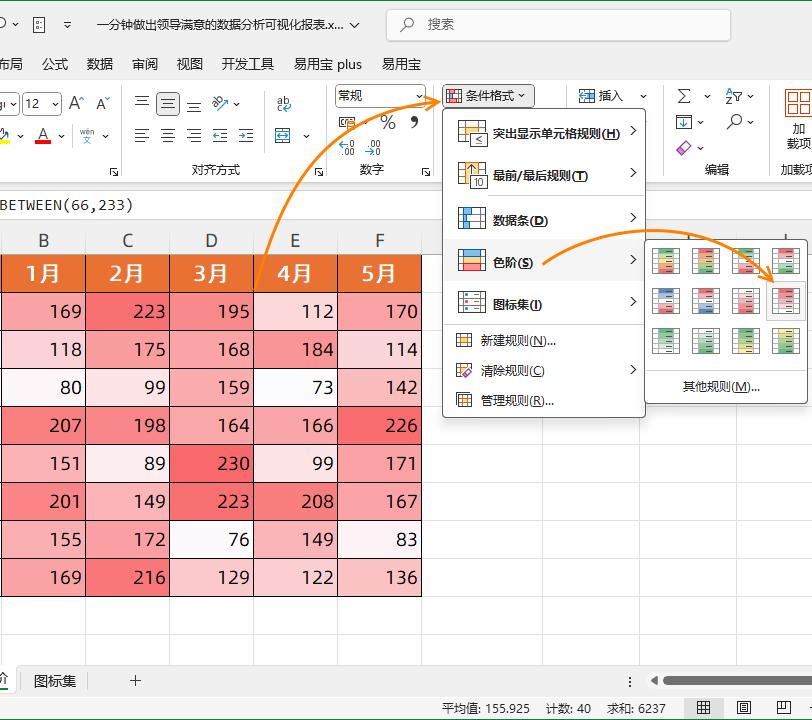This screenshot has height=720, width=812.
Task: Switch to the 图标集 sheet tab
Action: [x=55, y=681]
